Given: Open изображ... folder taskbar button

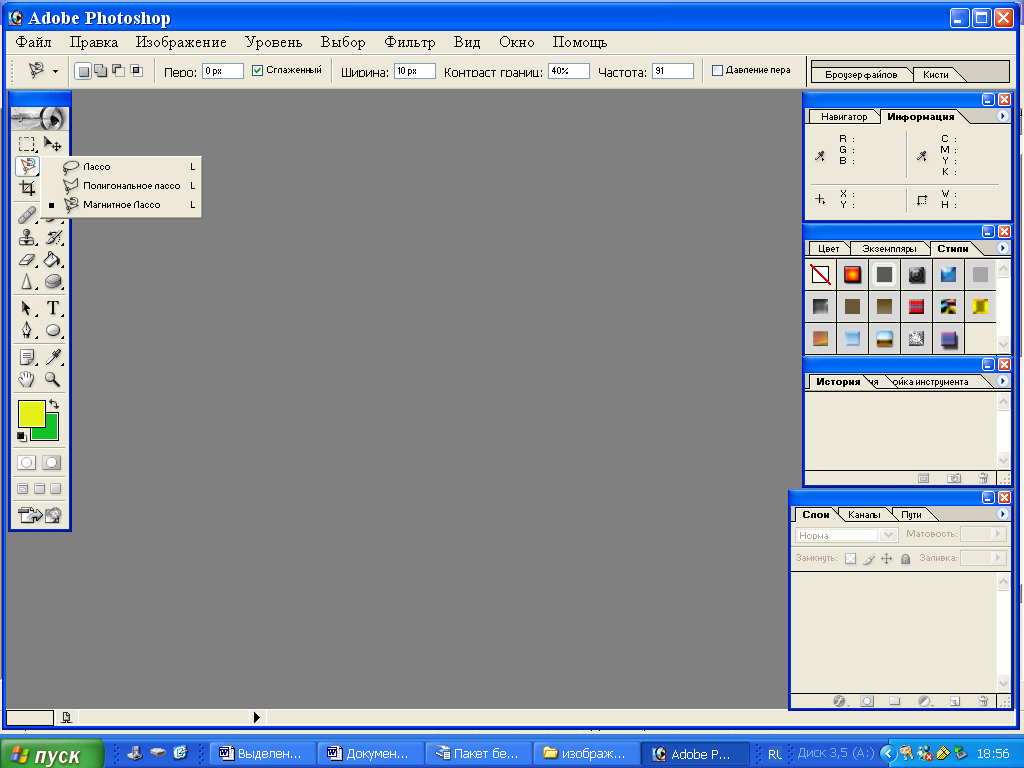Looking at the screenshot, I should (x=586, y=754).
